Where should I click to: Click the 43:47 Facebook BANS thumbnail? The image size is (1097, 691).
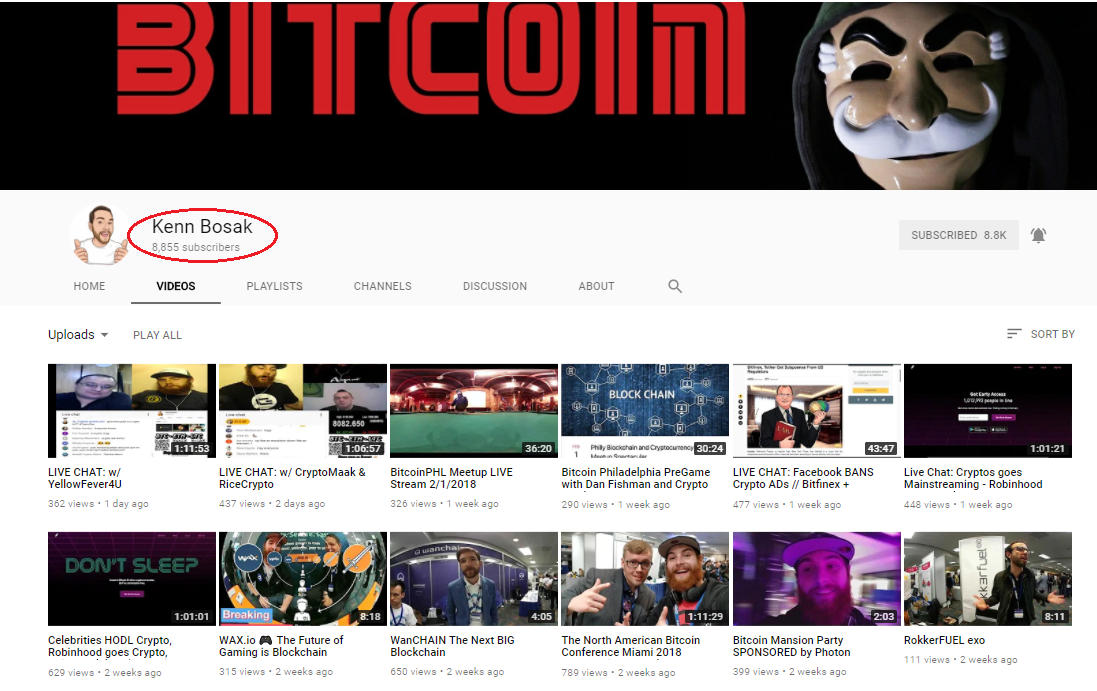pos(816,411)
